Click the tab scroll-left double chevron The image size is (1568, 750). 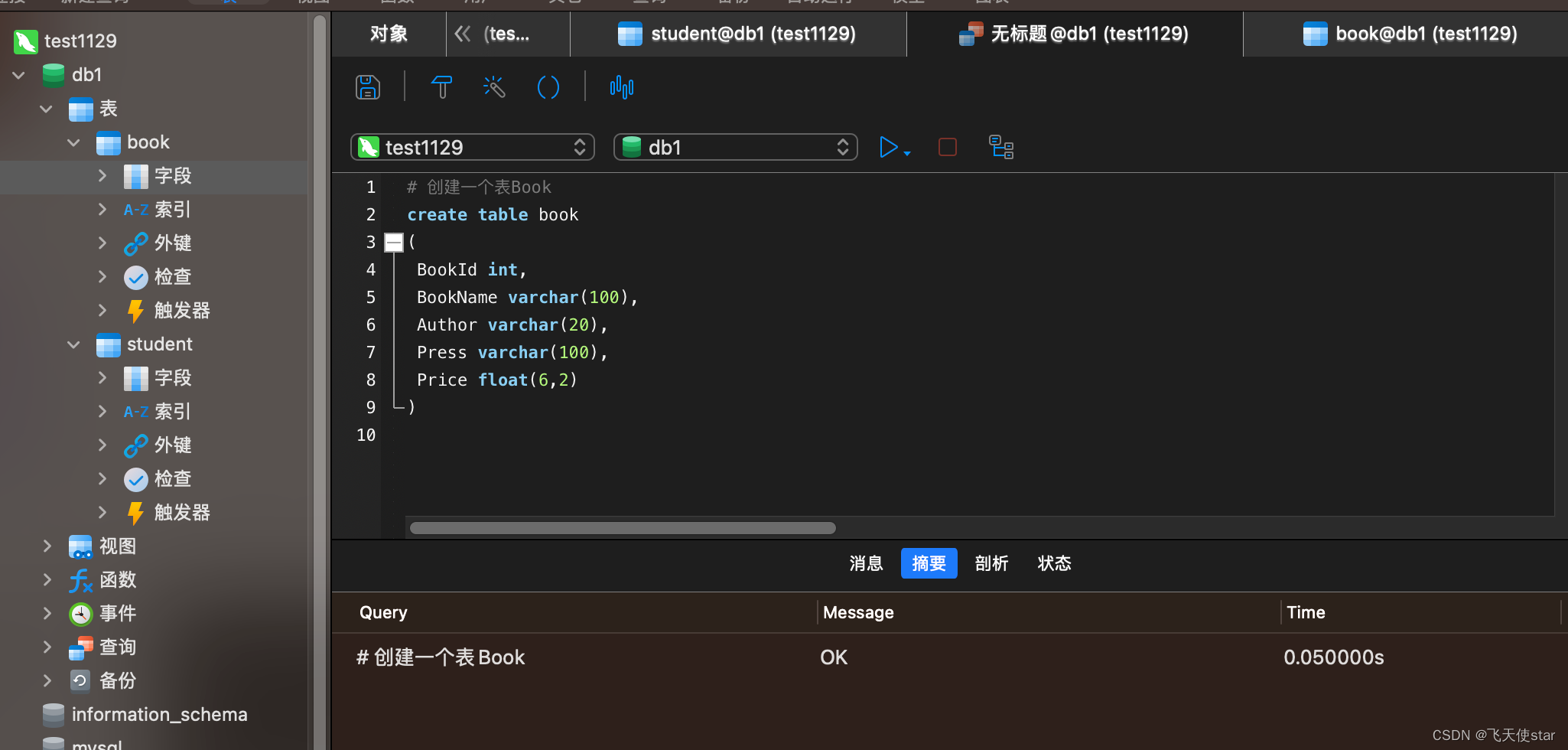(x=462, y=34)
